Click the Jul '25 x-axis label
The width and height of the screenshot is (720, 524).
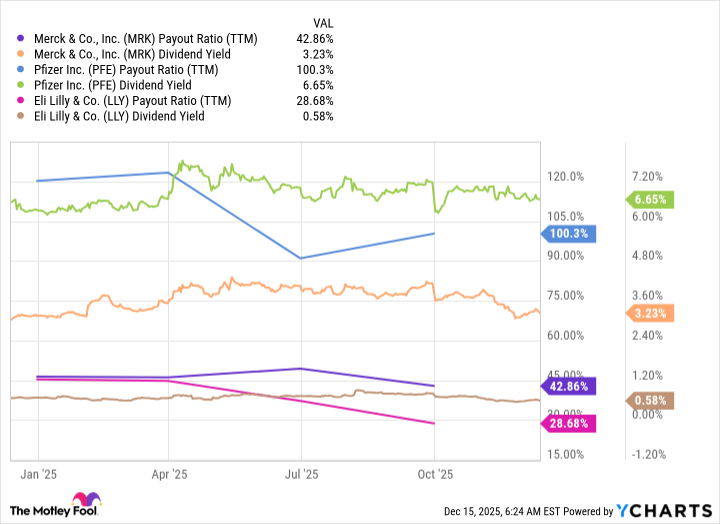coord(302,474)
